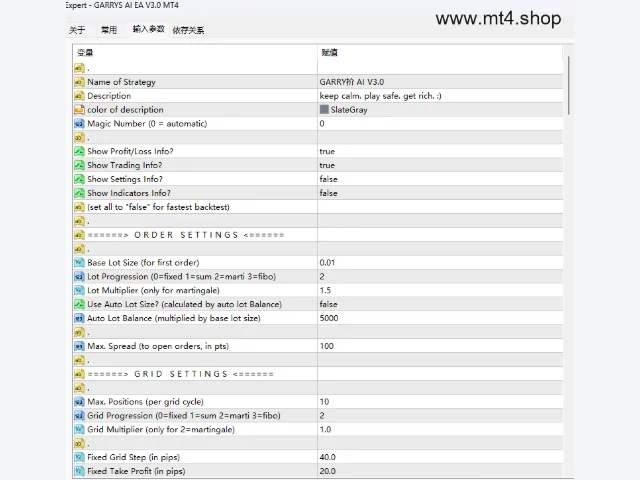Edit the Magic Number value 0
Screen dimensions: 640x480
(x=322, y=124)
